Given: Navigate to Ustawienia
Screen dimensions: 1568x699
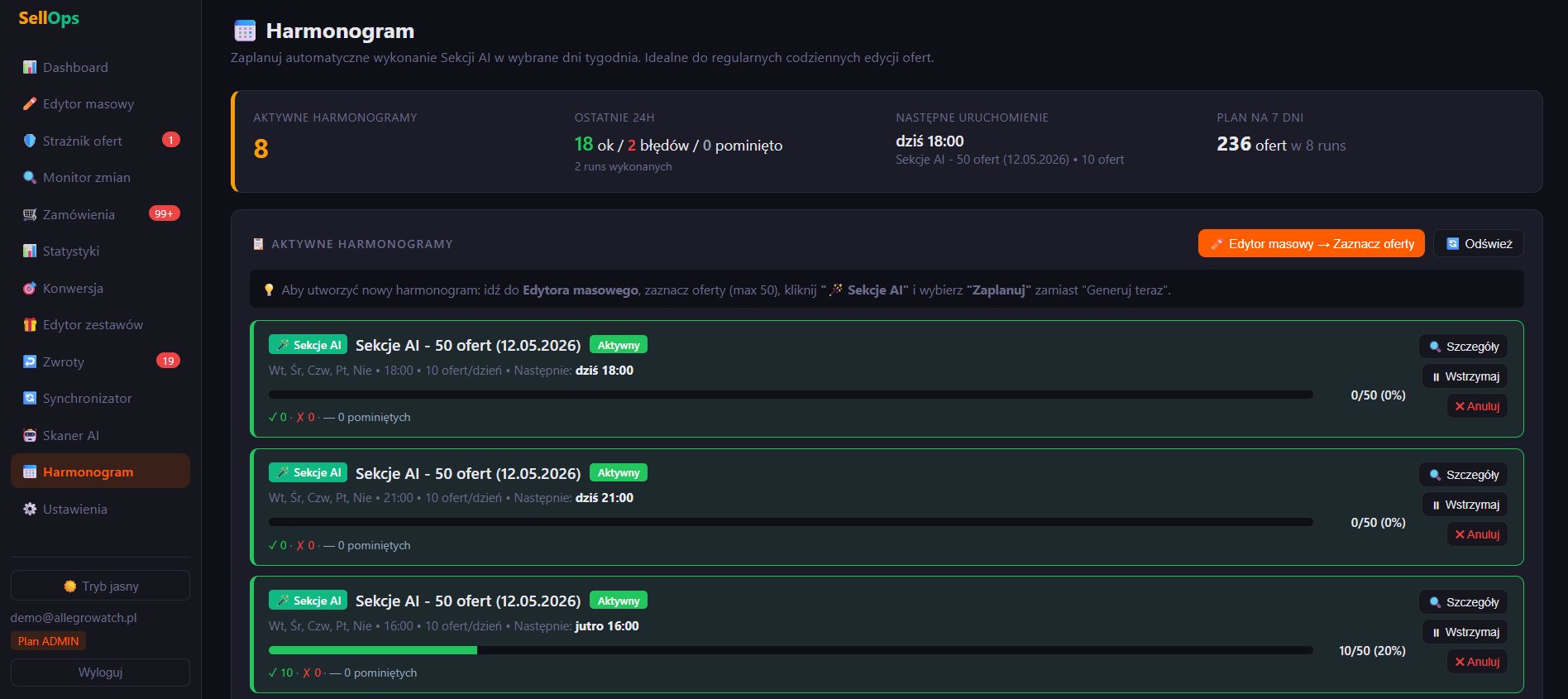Looking at the screenshot, I should click(100, 509).
